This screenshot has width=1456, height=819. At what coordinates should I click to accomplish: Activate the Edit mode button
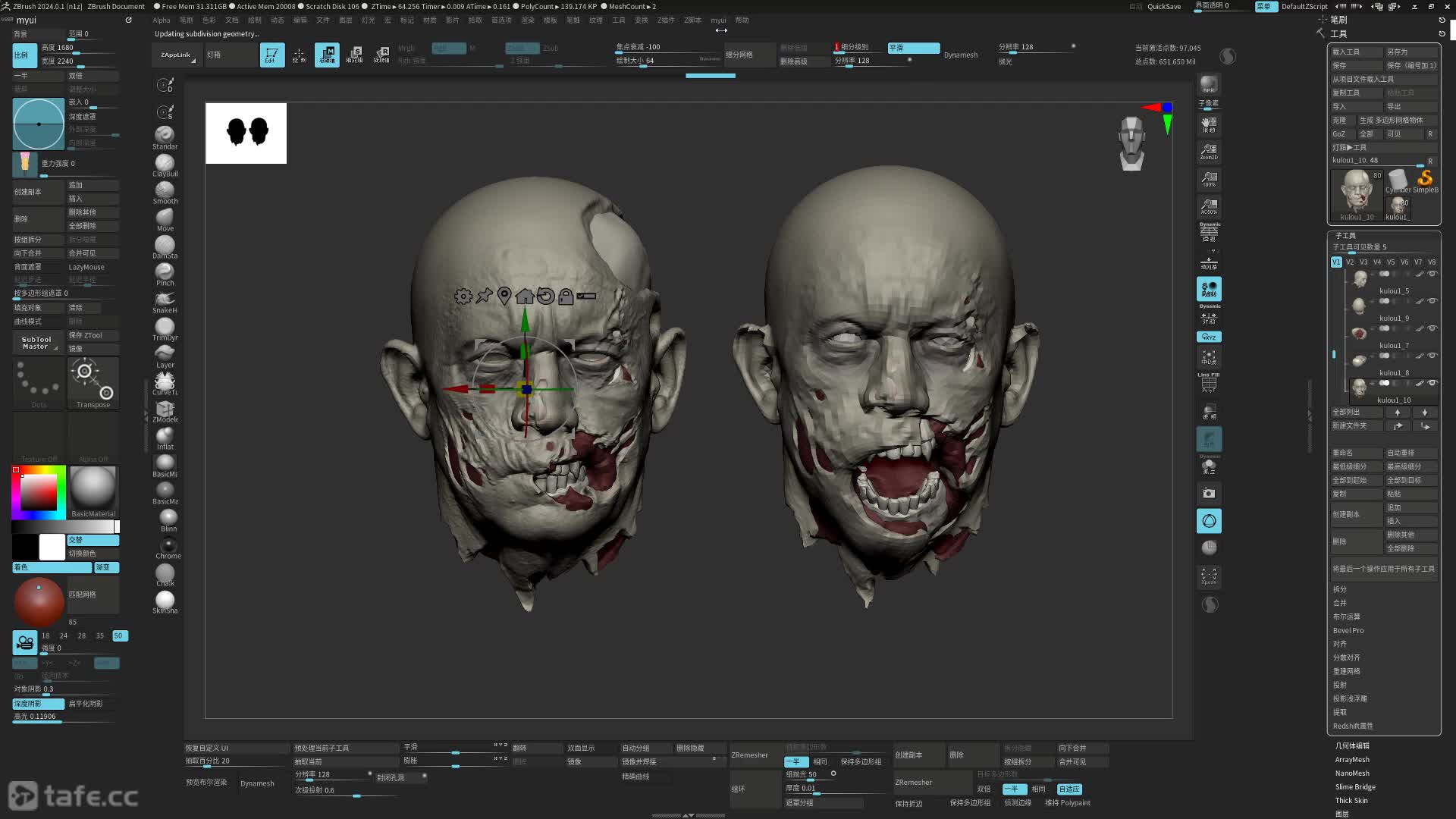(271, 55)
